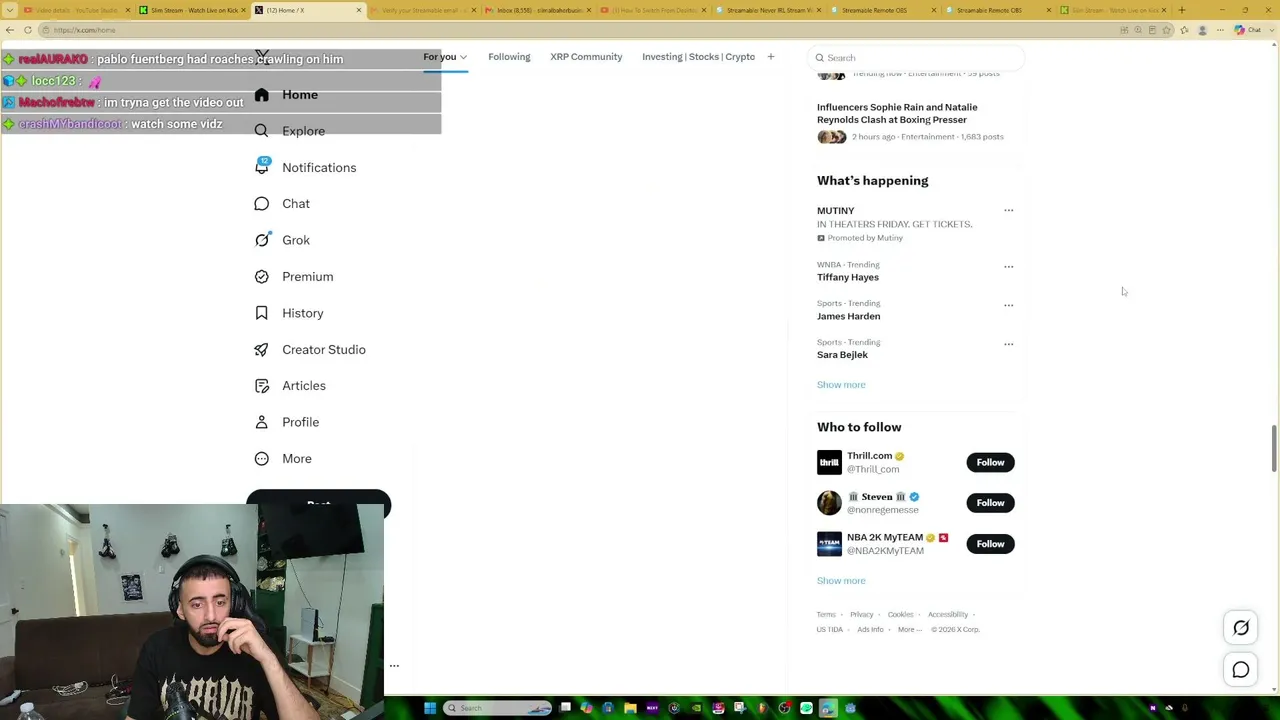Open the James Harden trending topic
1280x720 pixels.
tap(849, 316)
